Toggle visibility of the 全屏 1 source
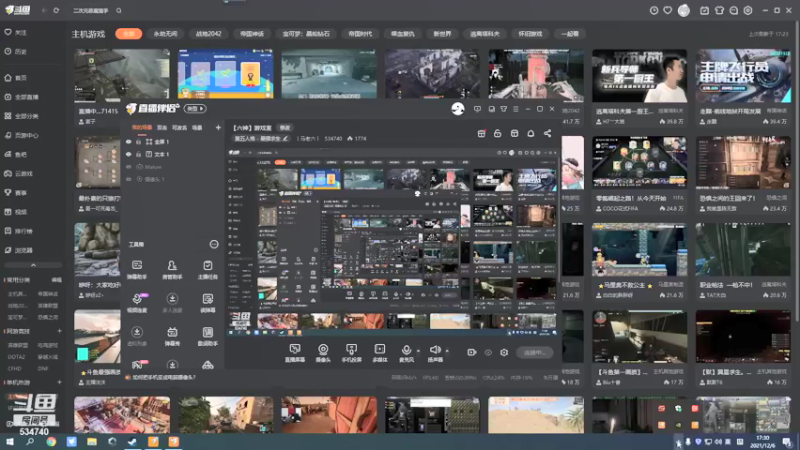The width and height of the screenshot is (800, 450). (129, 142)
